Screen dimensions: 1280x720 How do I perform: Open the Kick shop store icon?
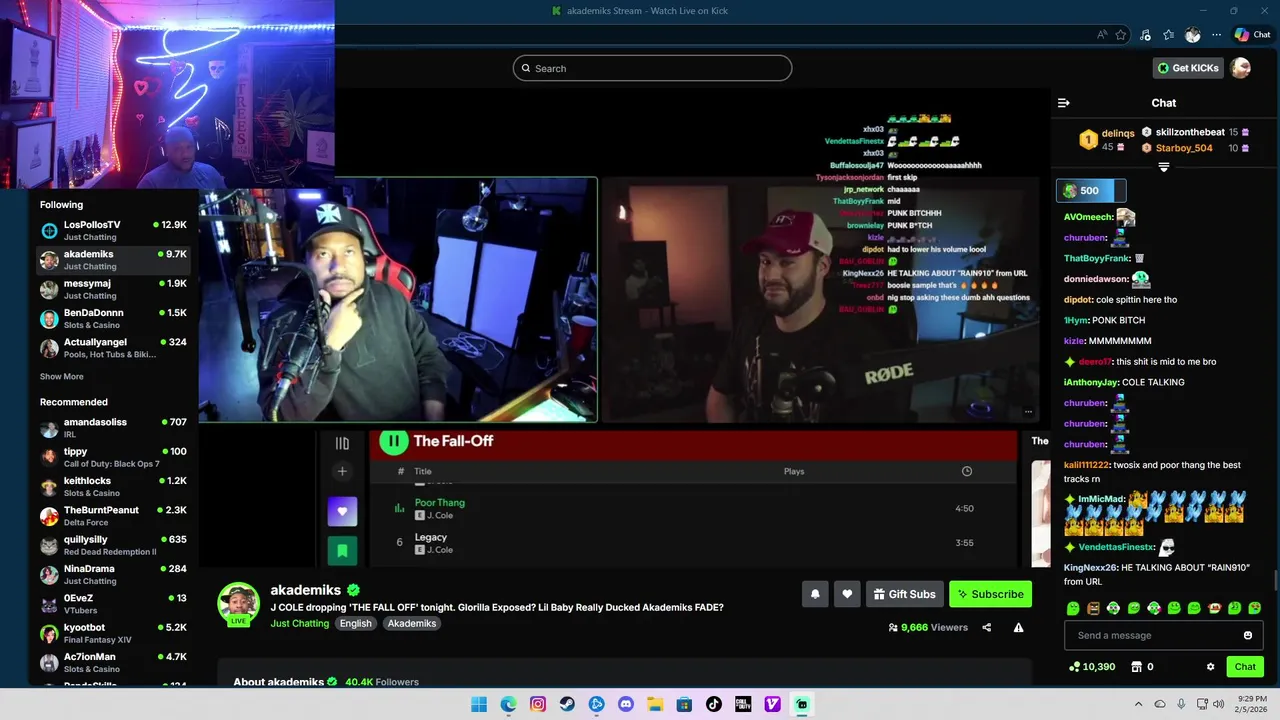[1136, 667]
